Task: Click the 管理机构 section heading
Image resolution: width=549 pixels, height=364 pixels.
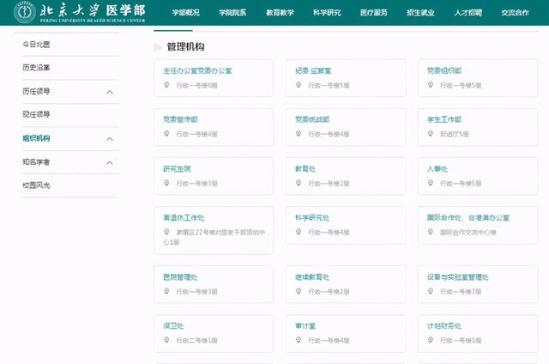Action: tap(186, 47)
